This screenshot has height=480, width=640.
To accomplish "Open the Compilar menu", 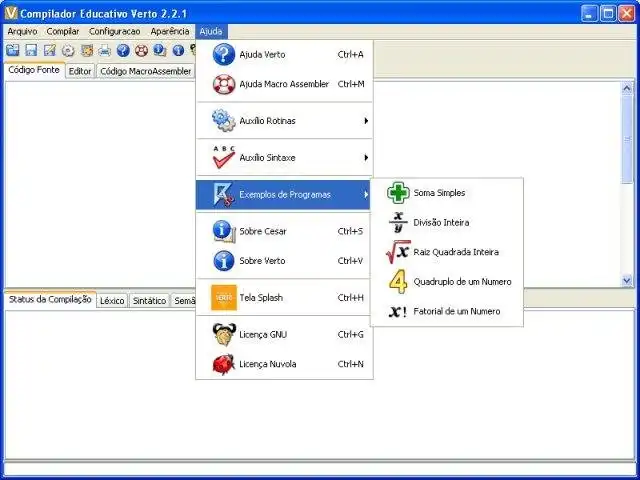I will pyautogui.click(x=62, y=31).
